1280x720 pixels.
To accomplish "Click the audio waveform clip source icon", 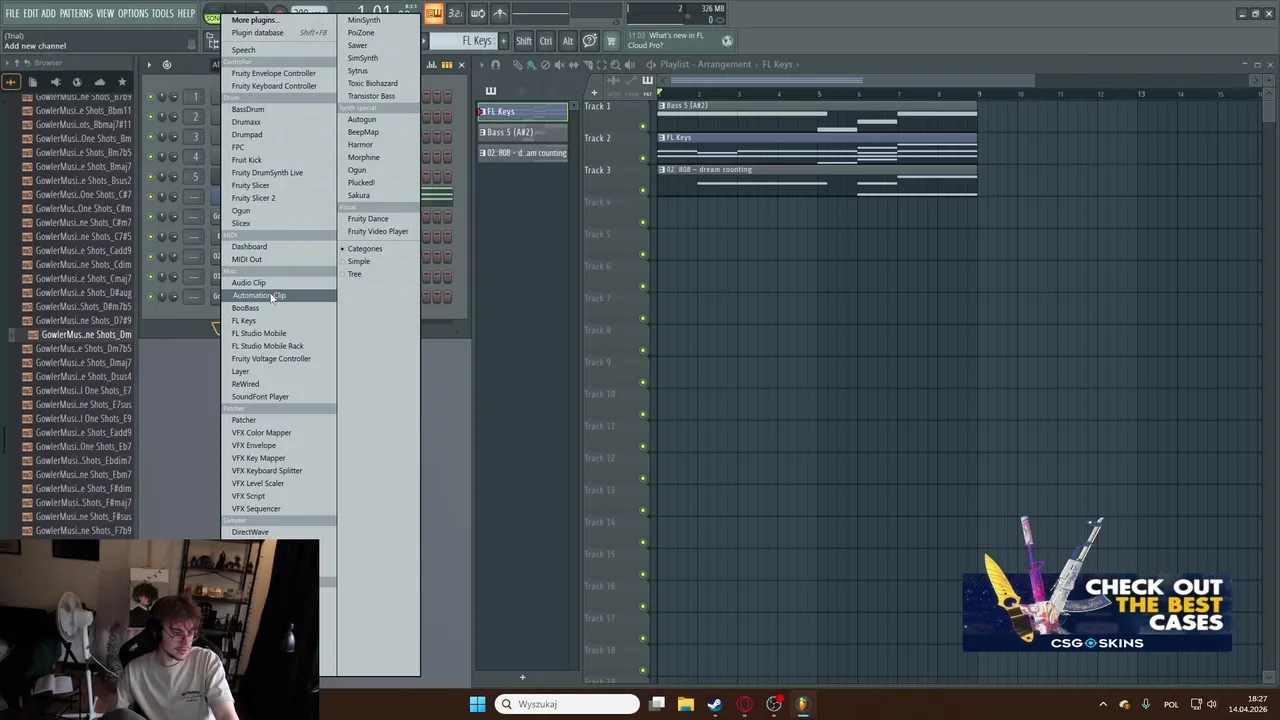I will [613, 80].
